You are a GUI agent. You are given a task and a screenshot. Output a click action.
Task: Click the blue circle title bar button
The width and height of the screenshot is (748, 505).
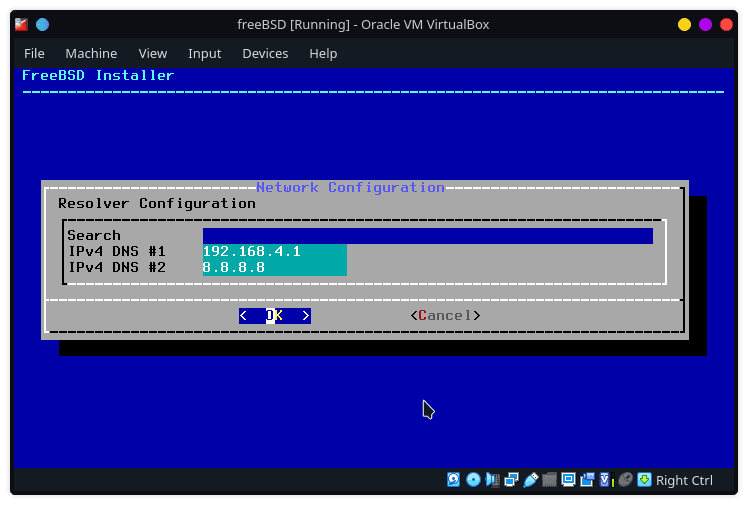coord(42,24)
